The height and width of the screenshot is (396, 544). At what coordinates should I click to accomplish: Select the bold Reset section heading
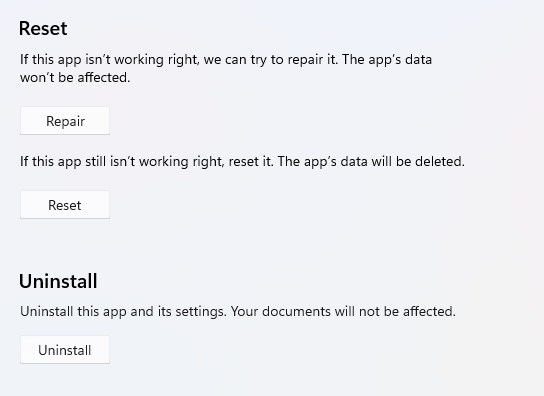click(43, 28)
